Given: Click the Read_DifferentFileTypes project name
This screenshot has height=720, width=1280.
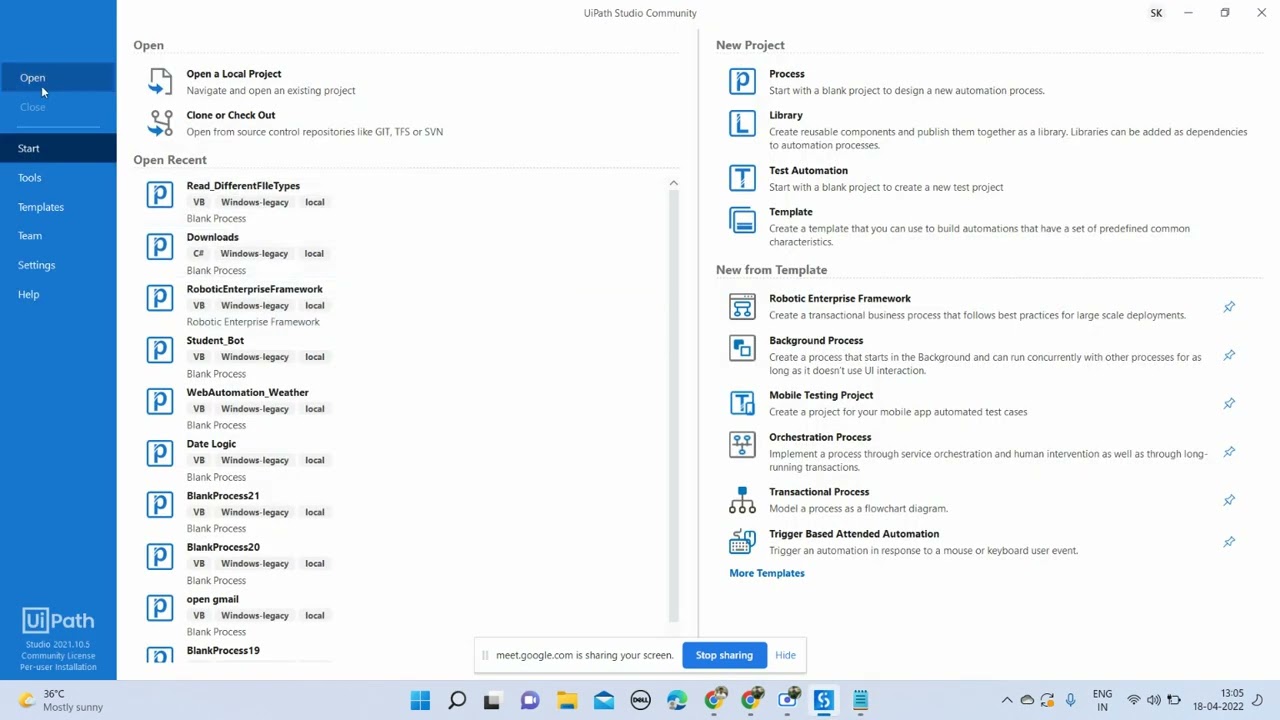Looking at the screenshot, I should (243, 186).
